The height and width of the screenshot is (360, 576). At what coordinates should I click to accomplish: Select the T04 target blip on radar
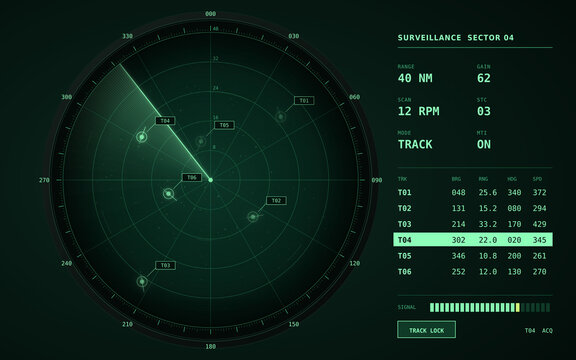pyautogui.click(x=142, y=137)
